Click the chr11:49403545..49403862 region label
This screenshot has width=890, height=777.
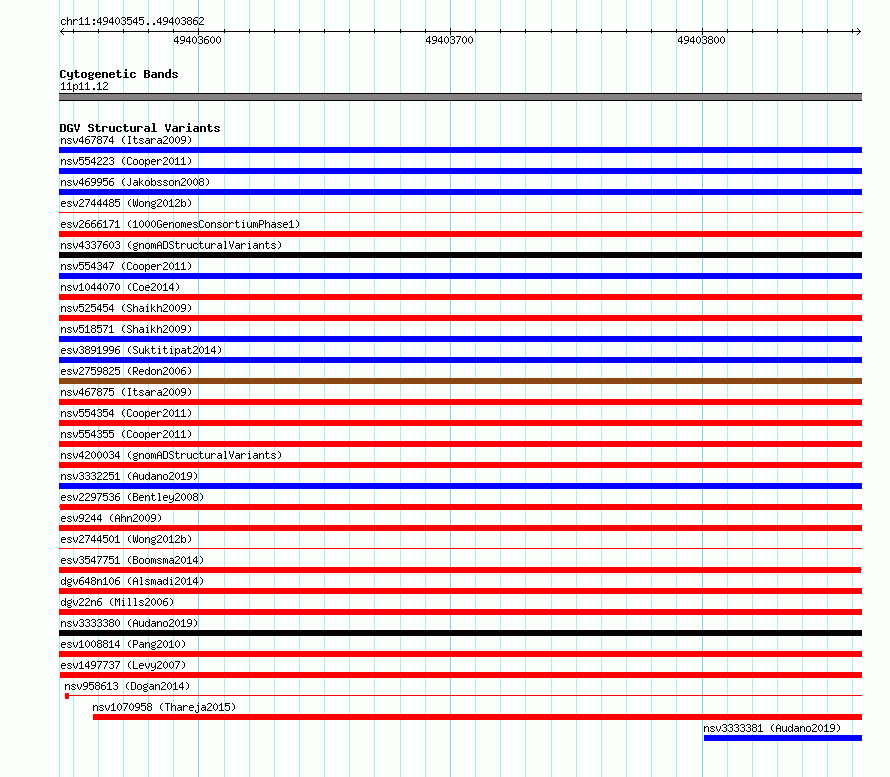[132, 21]
